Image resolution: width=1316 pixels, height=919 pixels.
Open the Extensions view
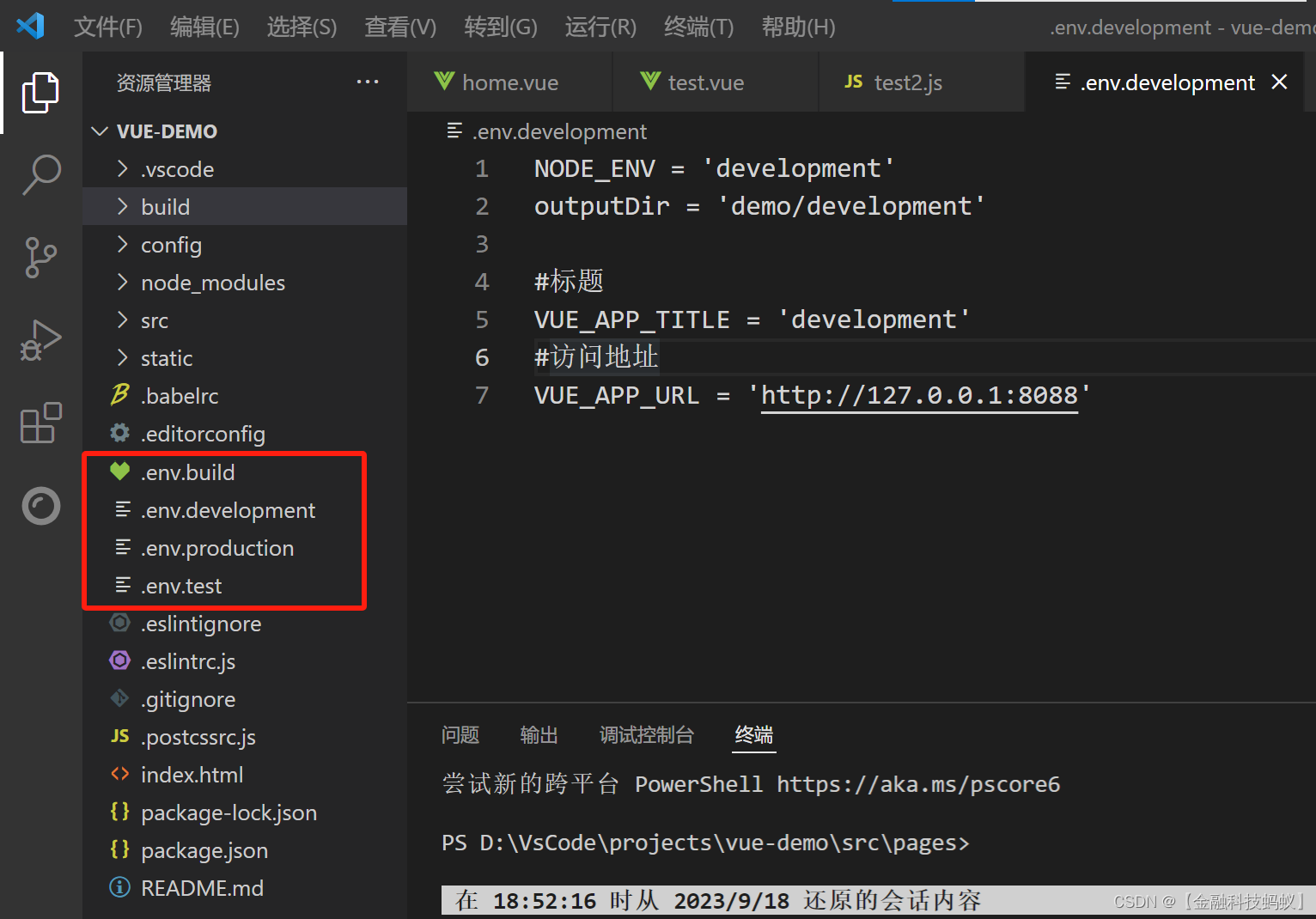coord(40,423)
